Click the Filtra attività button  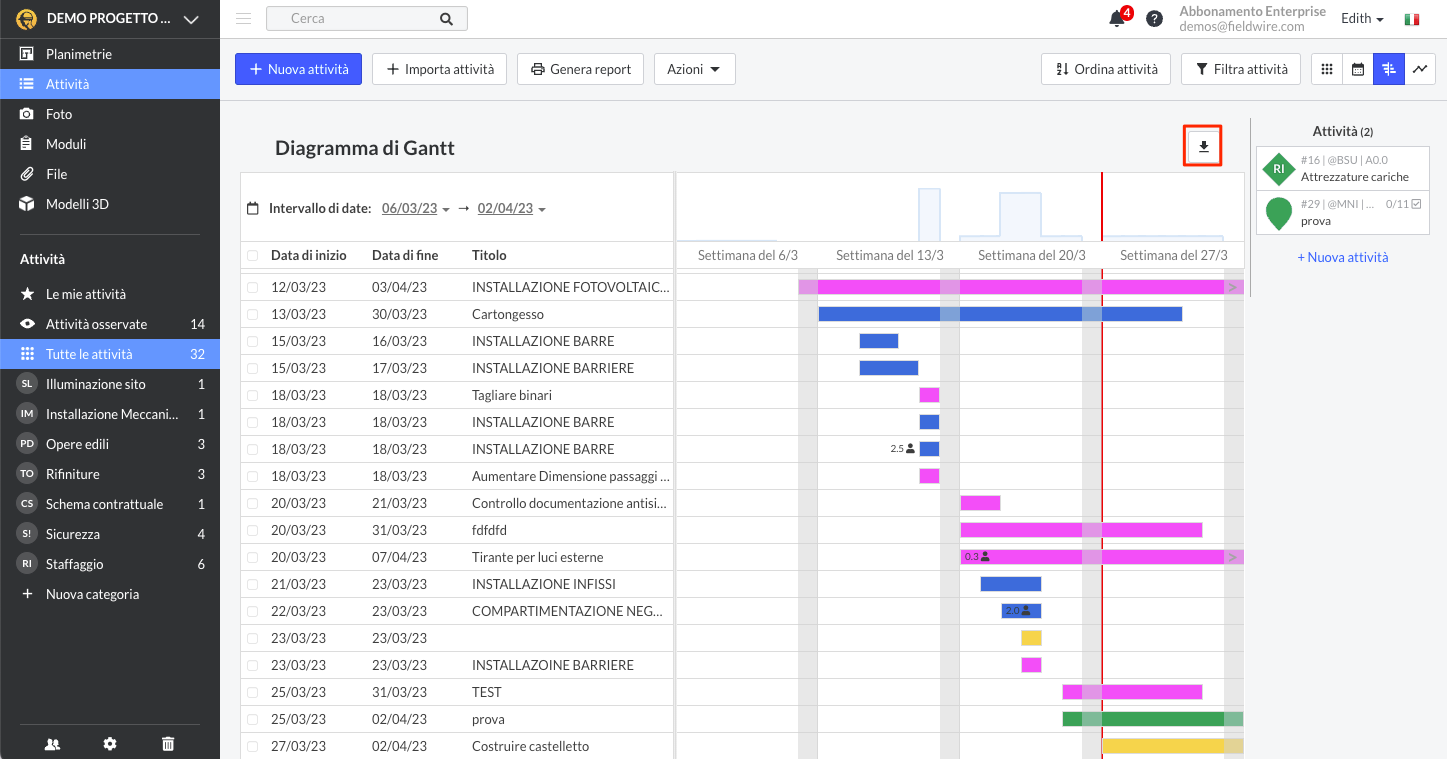[x=1240, y=69]
